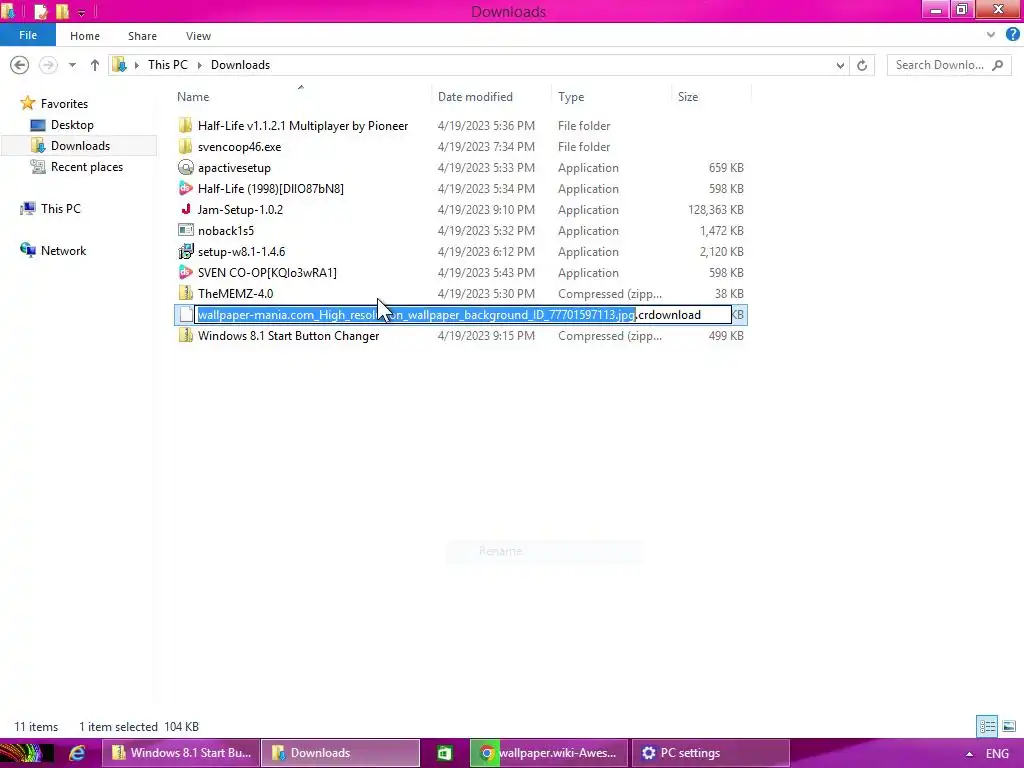Image resolution: width=1024 pixels, height=768 pixels.
Task: Click inside the filename rename box
Action: pyautogui.click(x=463, y=315)
